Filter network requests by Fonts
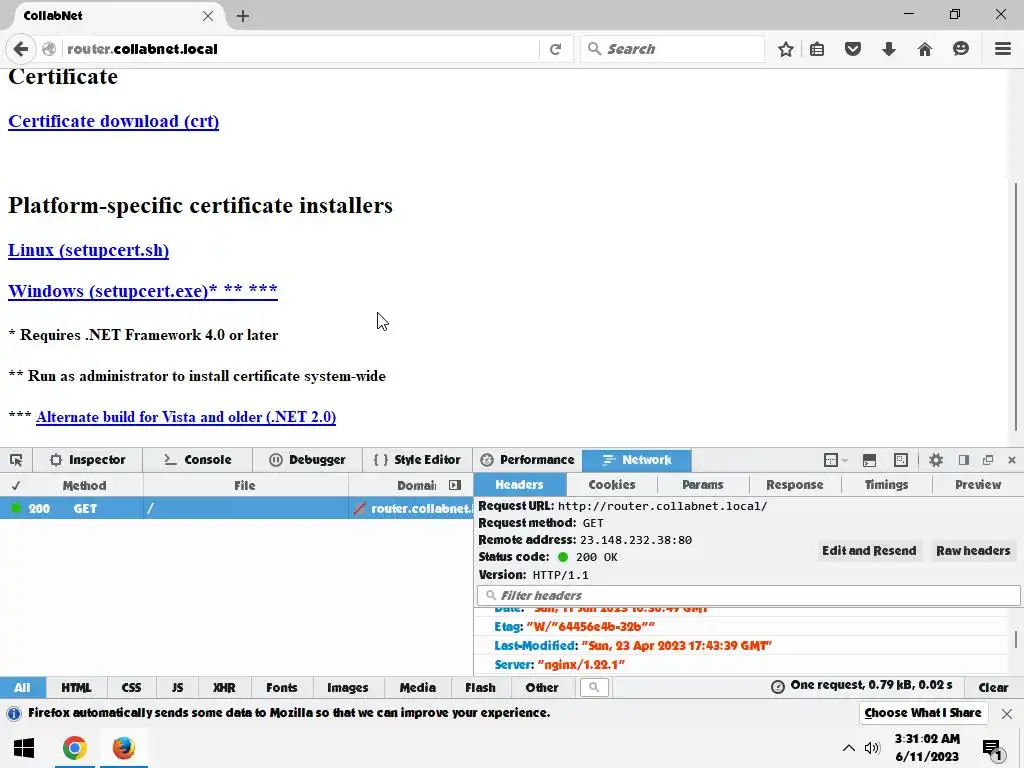This screenshot has height=768, width=1024. [281, 687]
